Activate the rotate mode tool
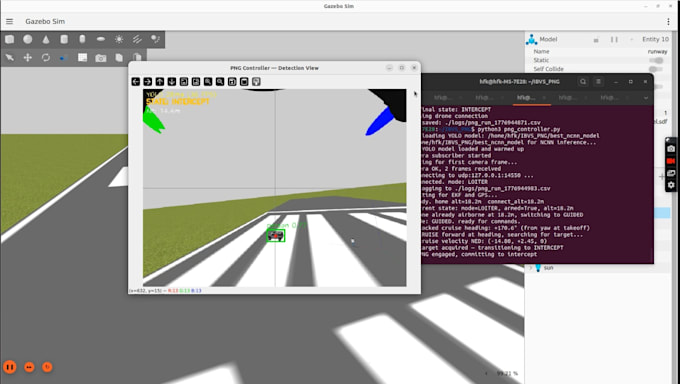 click(x=46, y=58)
